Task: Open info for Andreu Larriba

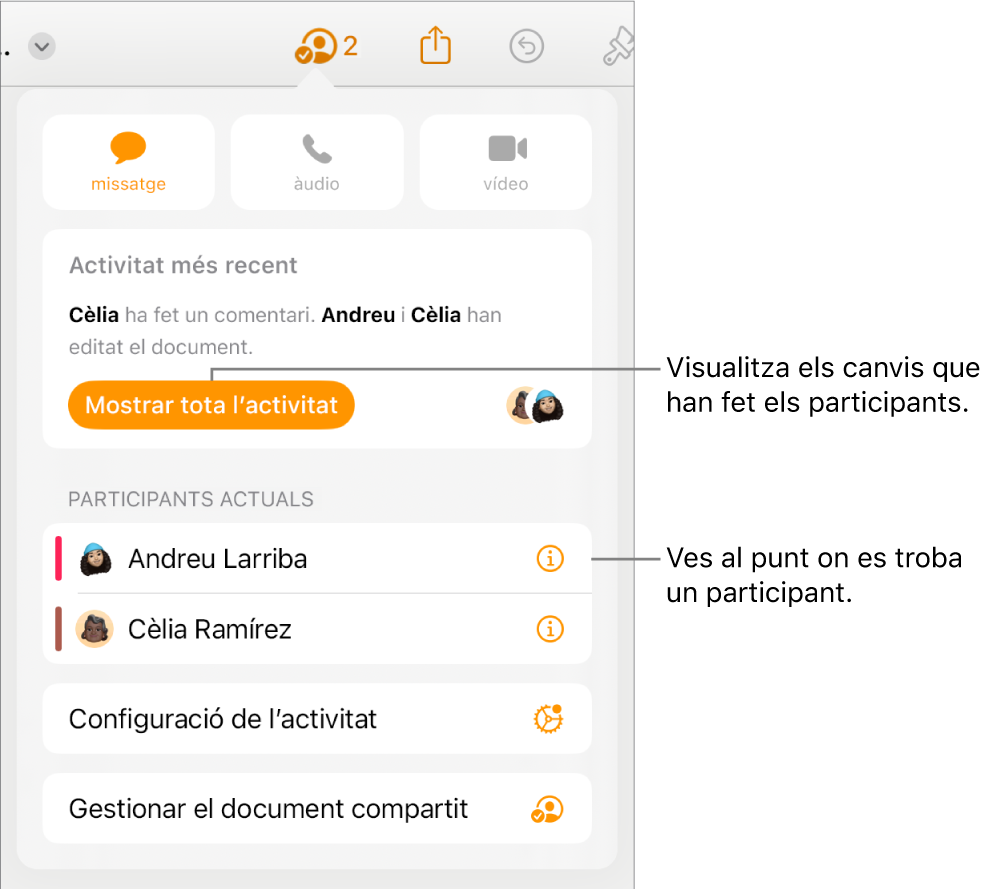Action: pos(550,559)
